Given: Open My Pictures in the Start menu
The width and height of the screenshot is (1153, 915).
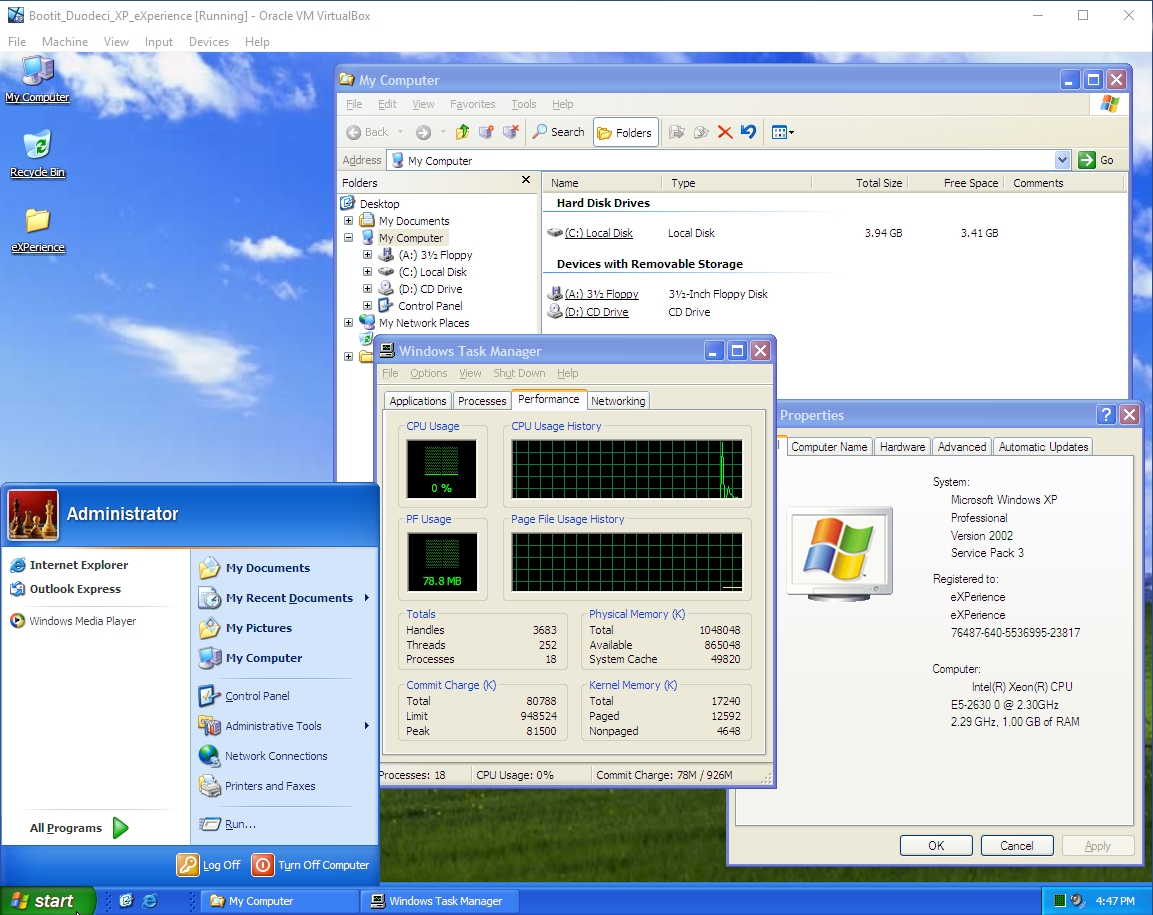Looking at the screenshot, I should click(x=246, y=628).
